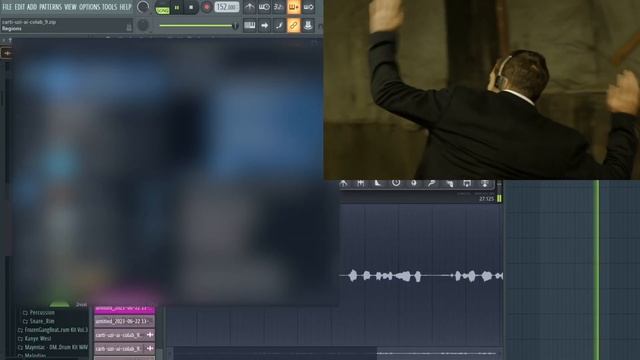Image resolution: width=640 pixels, height=360 pixels.
Task: Click the wrench tools icon in sample toolbar
Action: (431, 183)
